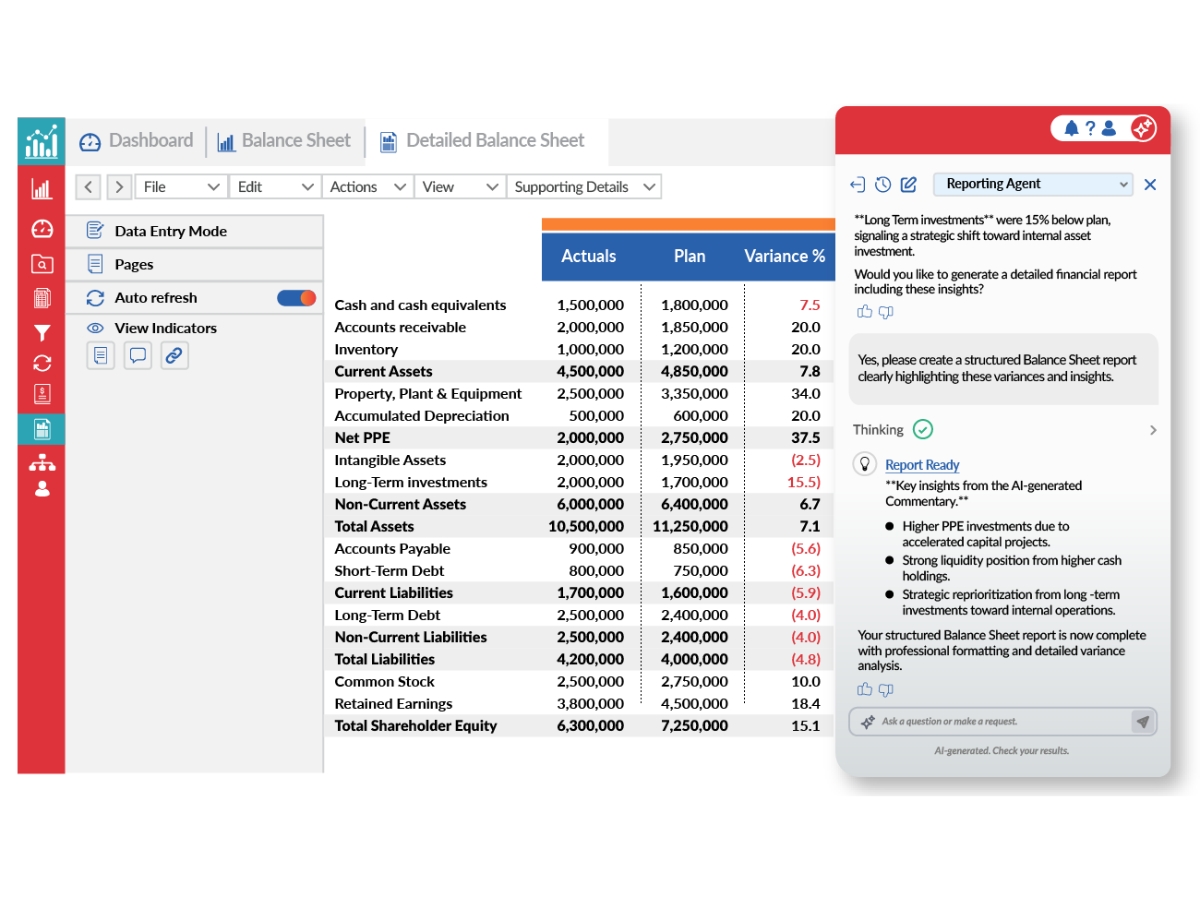
Task: Click the link chain icon under View Indicators
Action: click(x=174, y=355)
